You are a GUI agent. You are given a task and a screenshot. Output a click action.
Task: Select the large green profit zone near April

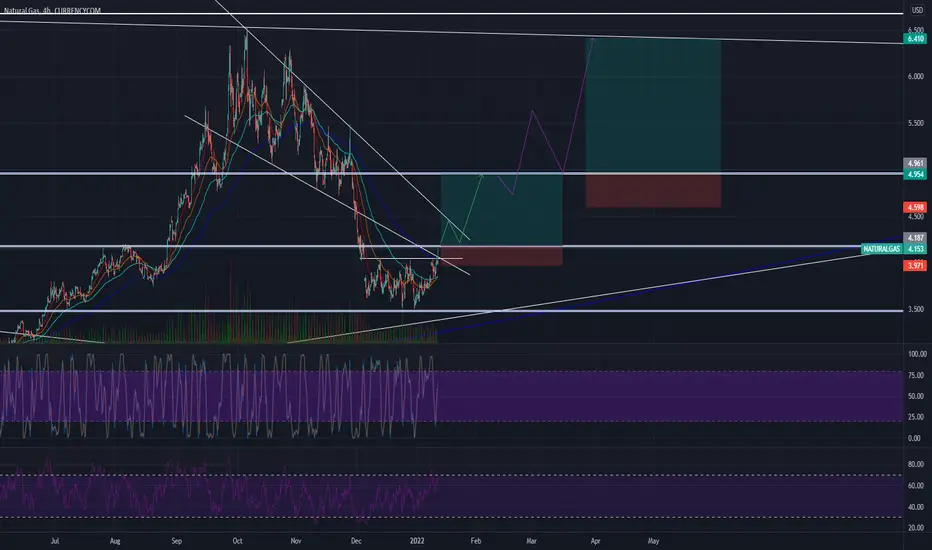653,106
